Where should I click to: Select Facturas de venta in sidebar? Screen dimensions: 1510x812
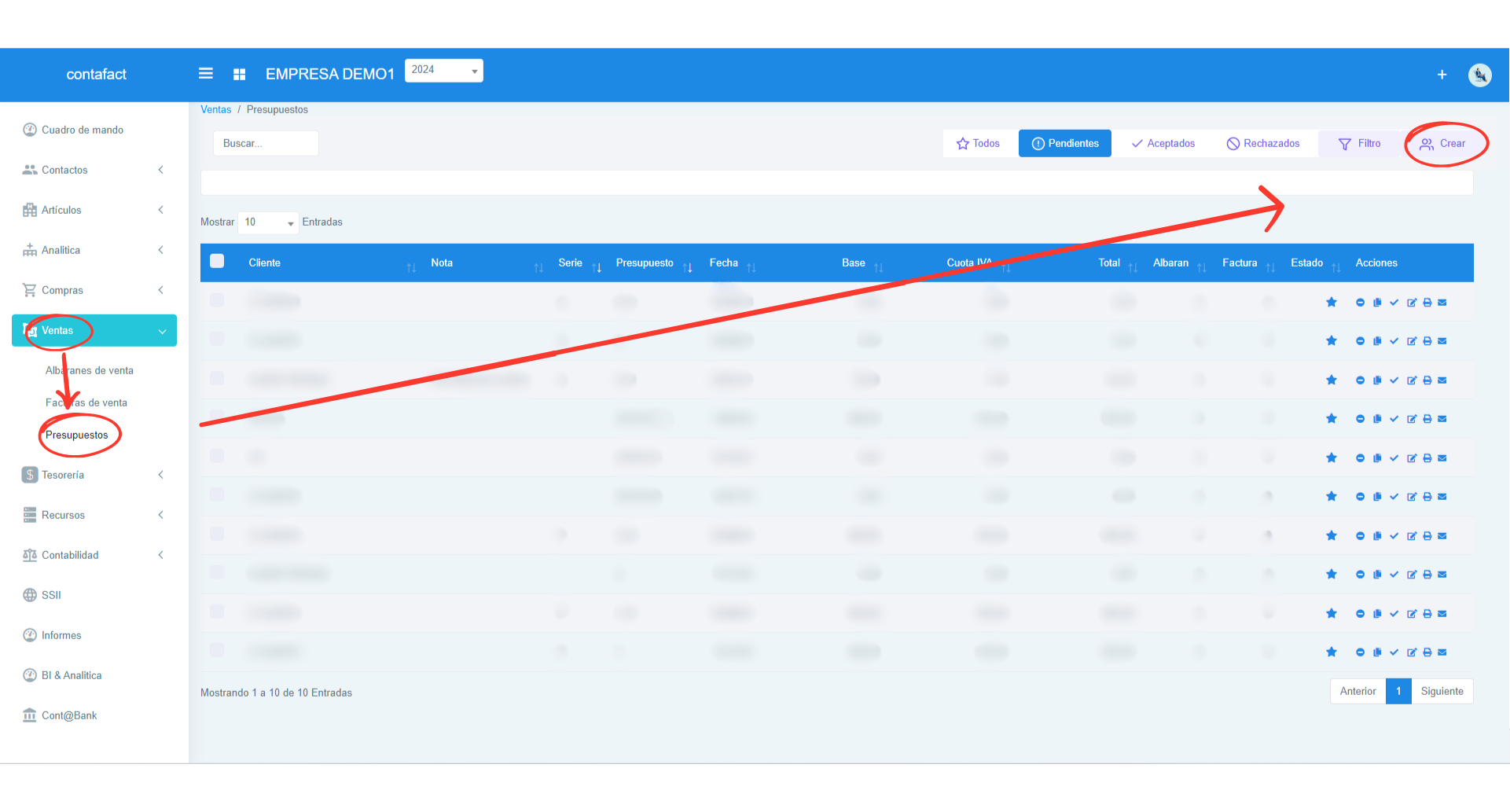pyautogui.click(x=86, y=402)
